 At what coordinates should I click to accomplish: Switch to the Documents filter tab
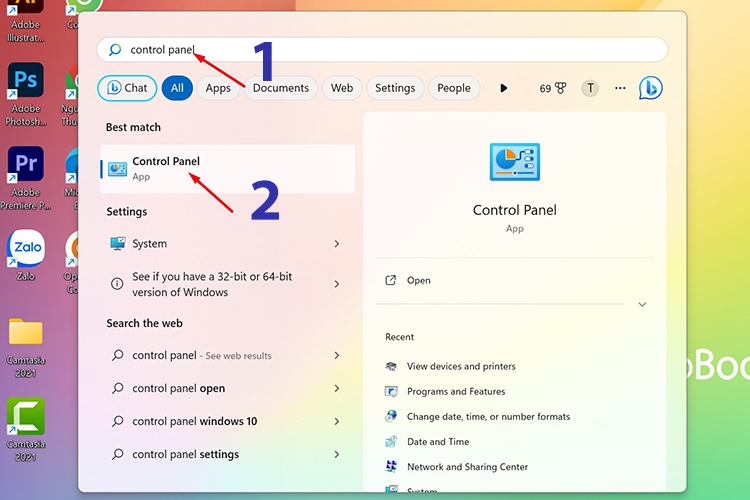(281, 88)
